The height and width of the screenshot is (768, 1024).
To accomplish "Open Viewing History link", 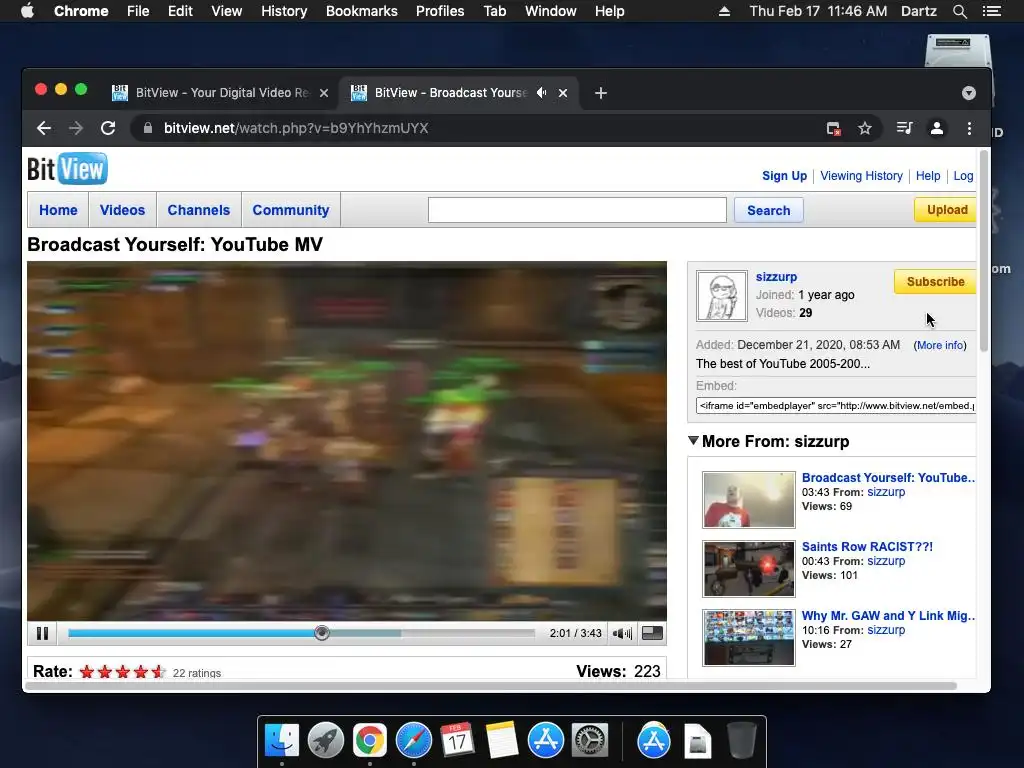I will pos(861,176).
